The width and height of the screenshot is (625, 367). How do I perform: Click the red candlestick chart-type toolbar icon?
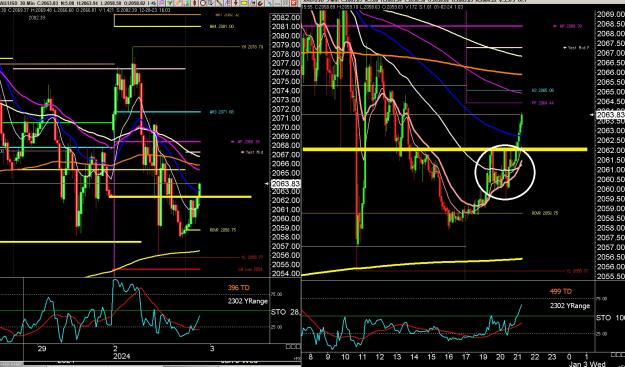(195, 3)
